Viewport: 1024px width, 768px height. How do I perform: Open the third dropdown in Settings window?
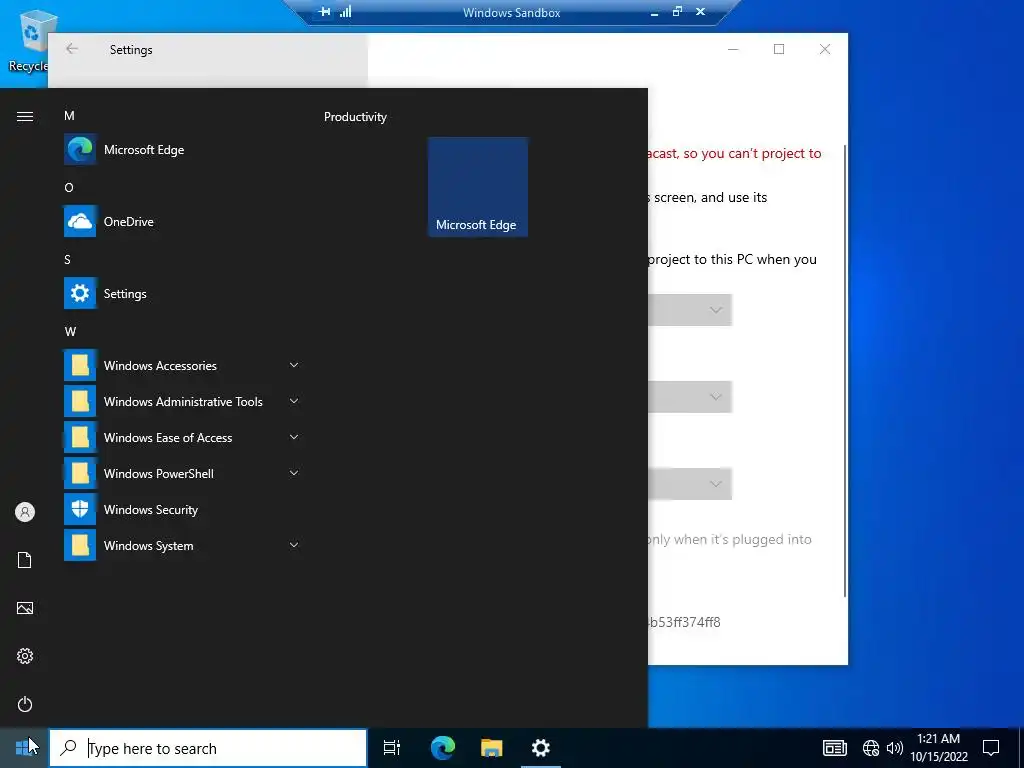[x=690, y=483]
